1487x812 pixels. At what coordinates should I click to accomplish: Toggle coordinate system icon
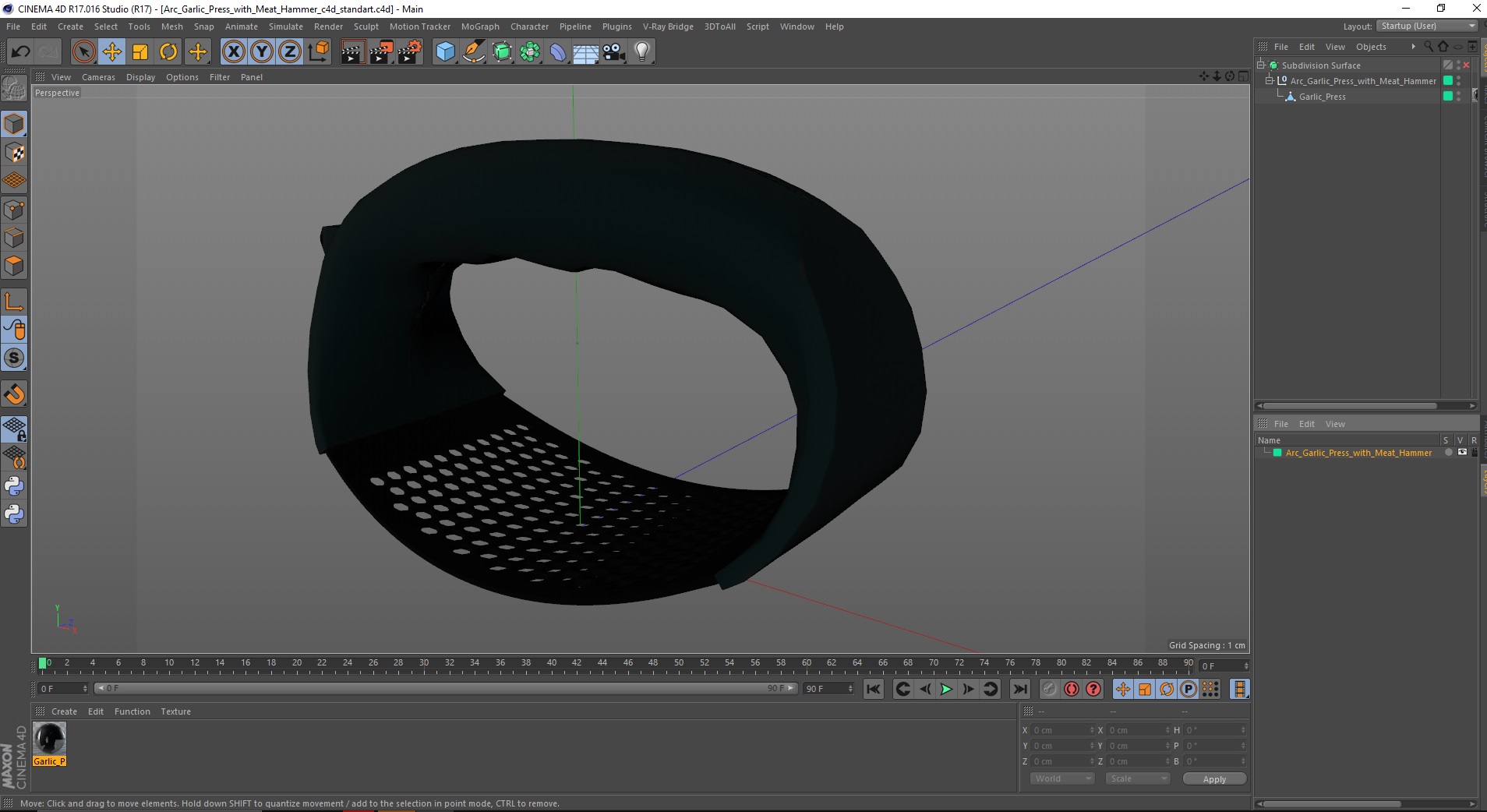[x=318, y=52]
